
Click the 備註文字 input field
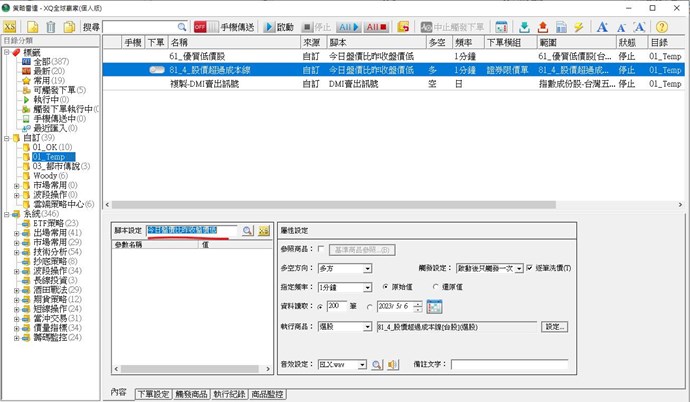click(x=508, y=365)
